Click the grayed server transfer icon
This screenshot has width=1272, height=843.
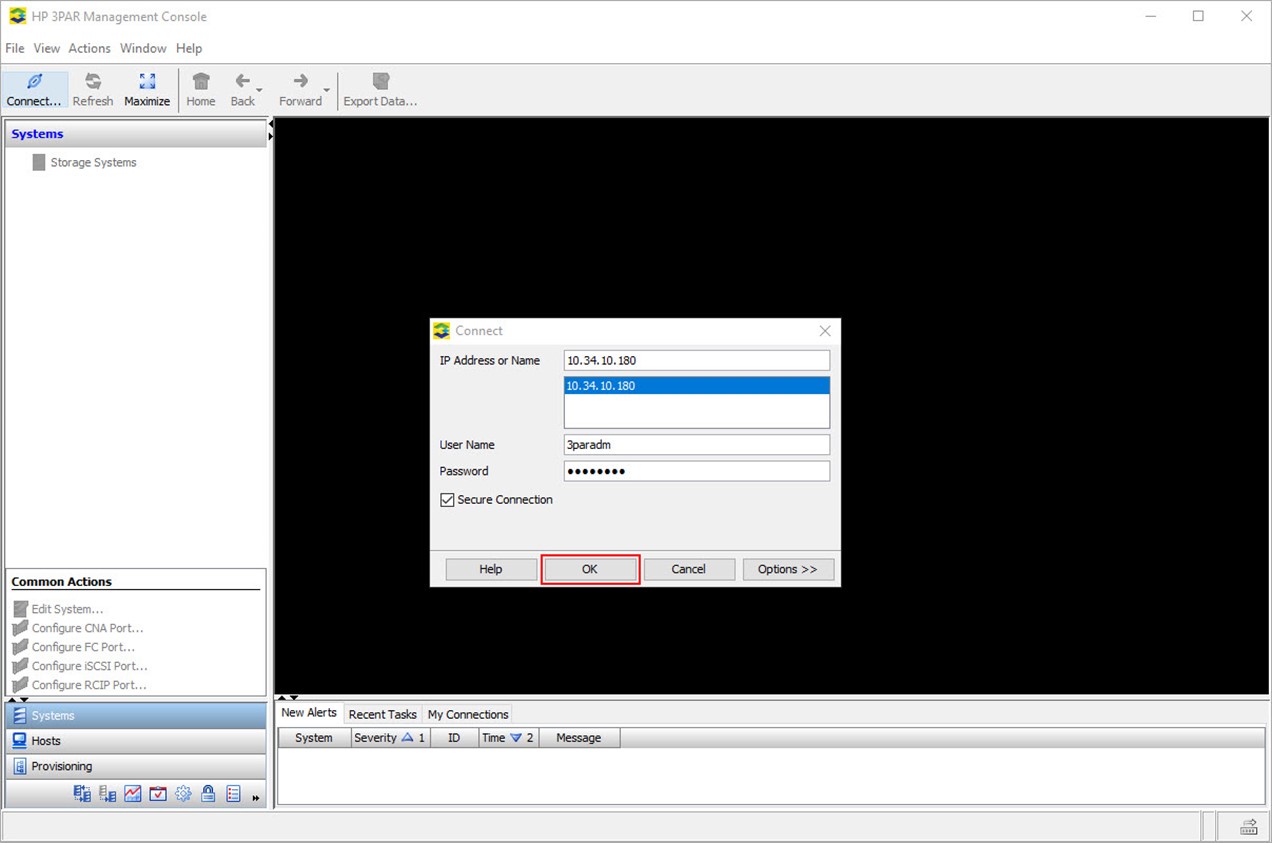pyautogui.click(x=107, y=794)
